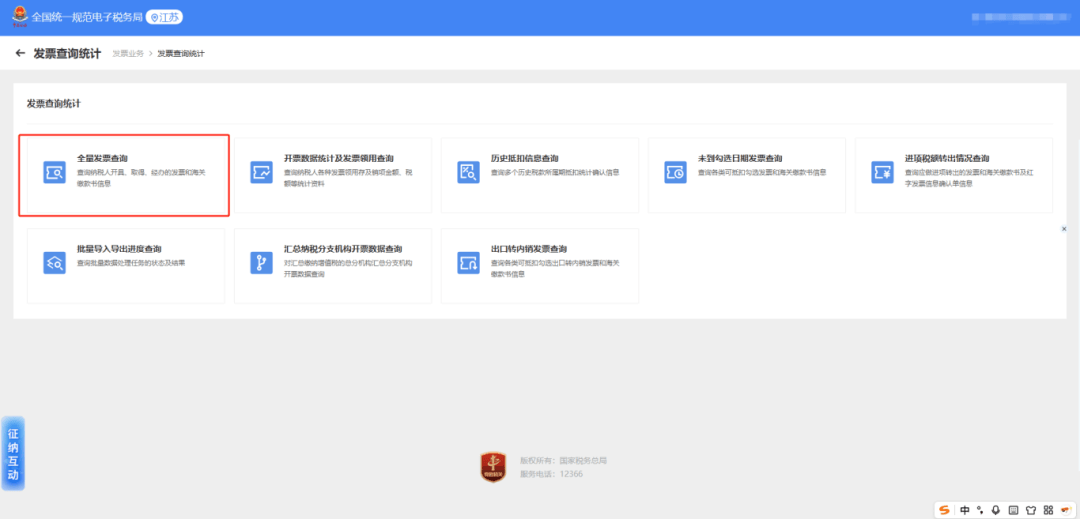This screenshot has width=1080, height=519.
Task: Open 开票数据统计及发票领用查询 icon
Action: [261, 172]
